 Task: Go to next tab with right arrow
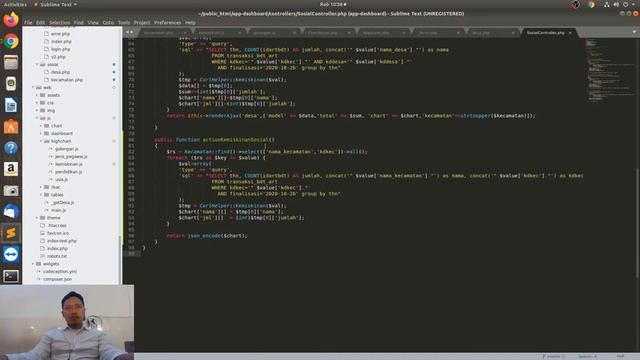click(x=131, y=32)
